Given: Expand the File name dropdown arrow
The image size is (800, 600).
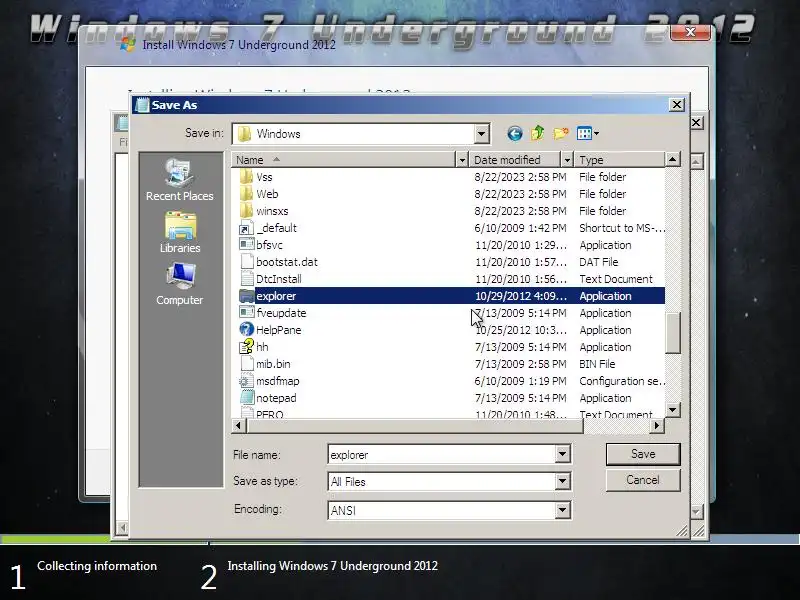Looking at the screenshot, I should [x=562, y=454].
